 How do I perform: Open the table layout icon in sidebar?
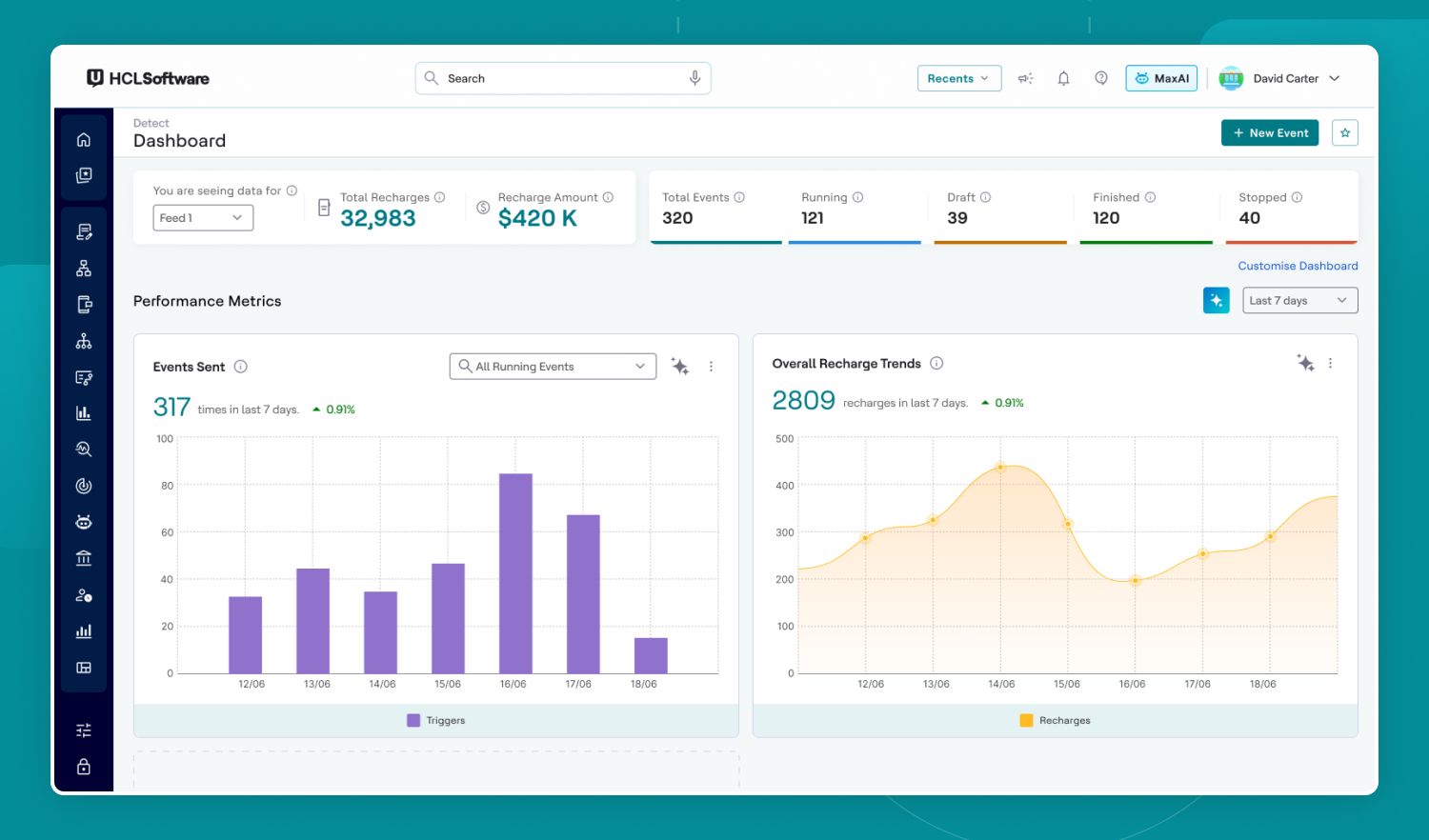pyautogui.click(x=84, y=668)
